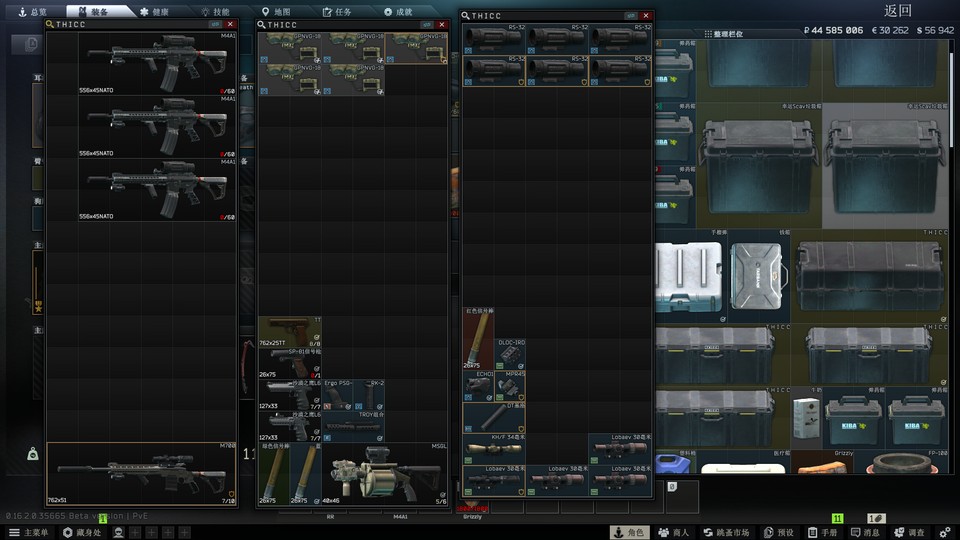Click the rouble balance 44 585 006

pos(833,30)
